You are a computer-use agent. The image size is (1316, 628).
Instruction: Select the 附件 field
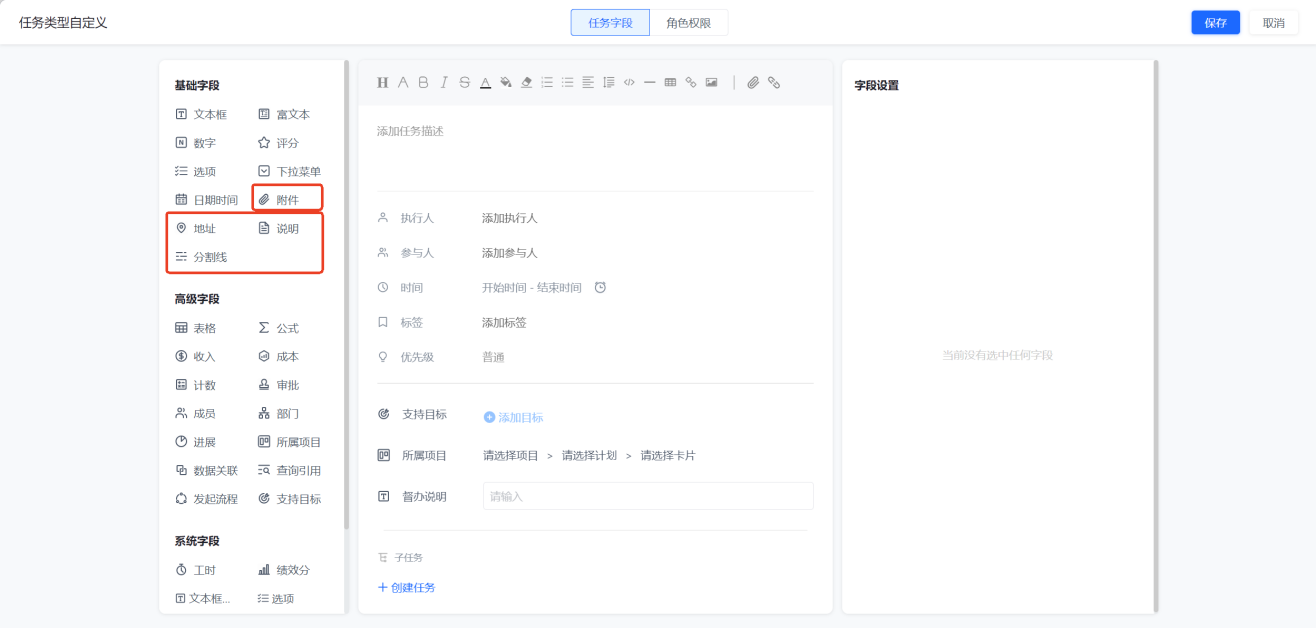point(279,200)
